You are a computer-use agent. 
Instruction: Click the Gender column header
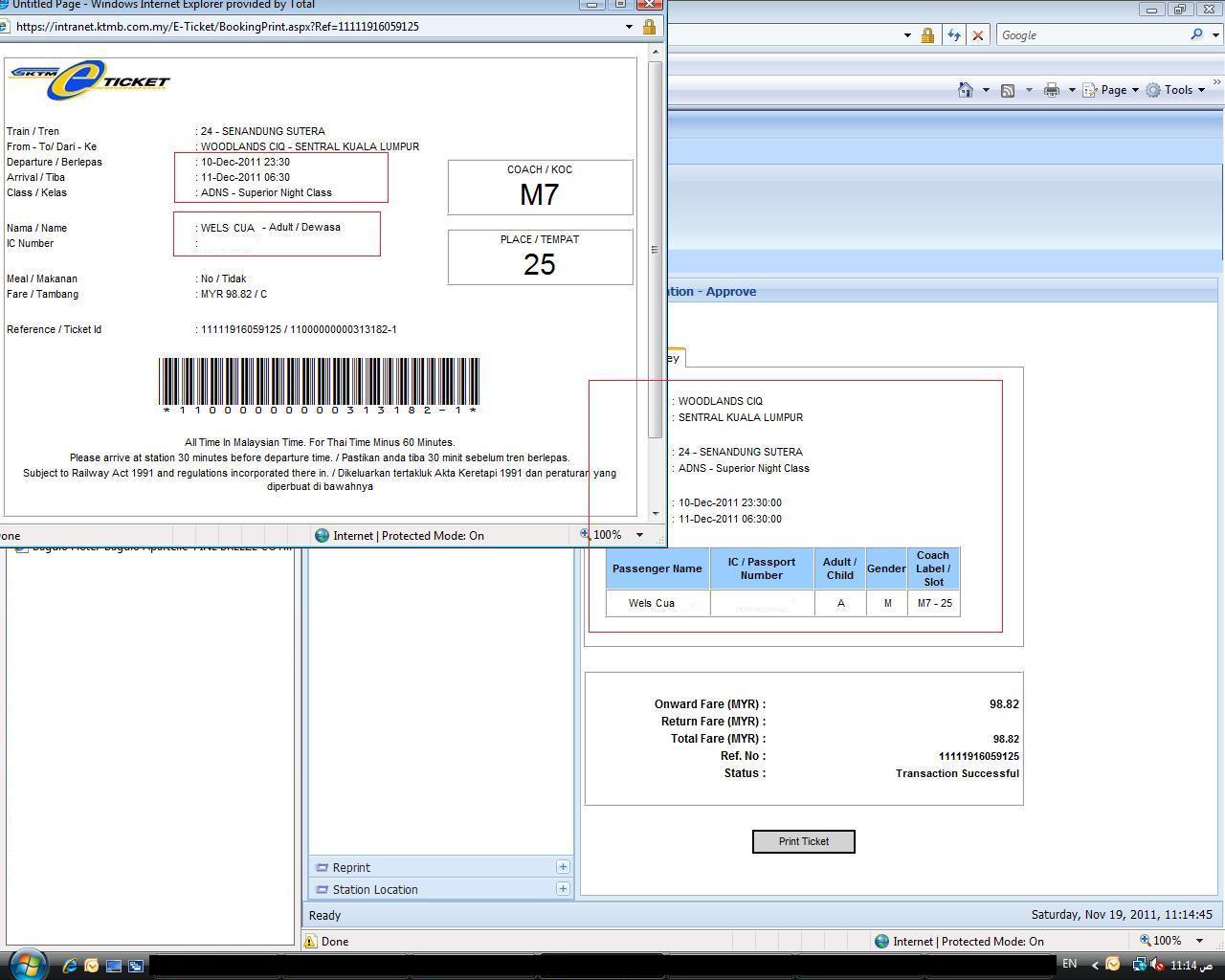(x=886, y=568)
